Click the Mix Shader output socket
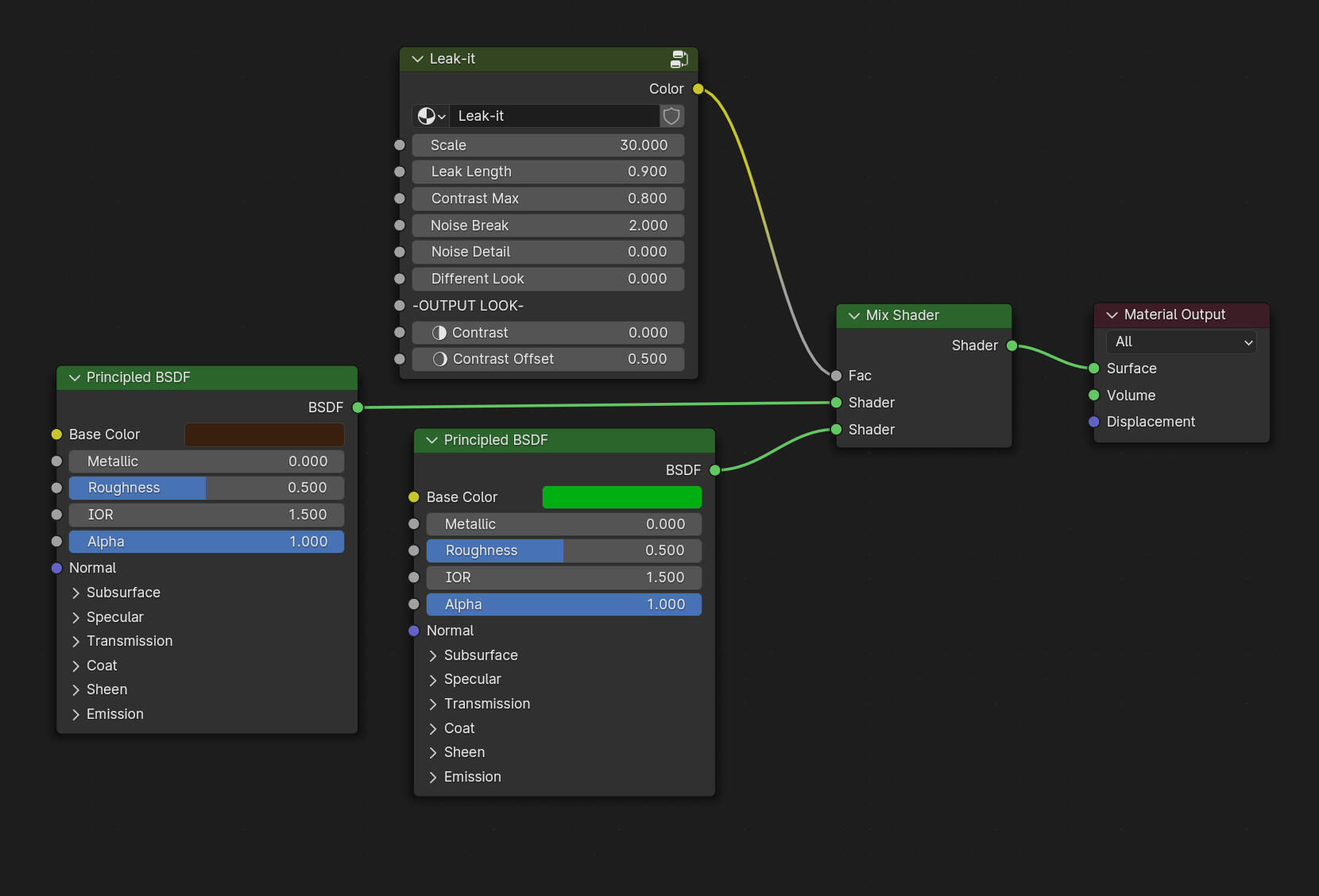This screenshot has width=1319, height=896. coord(1011,346)
